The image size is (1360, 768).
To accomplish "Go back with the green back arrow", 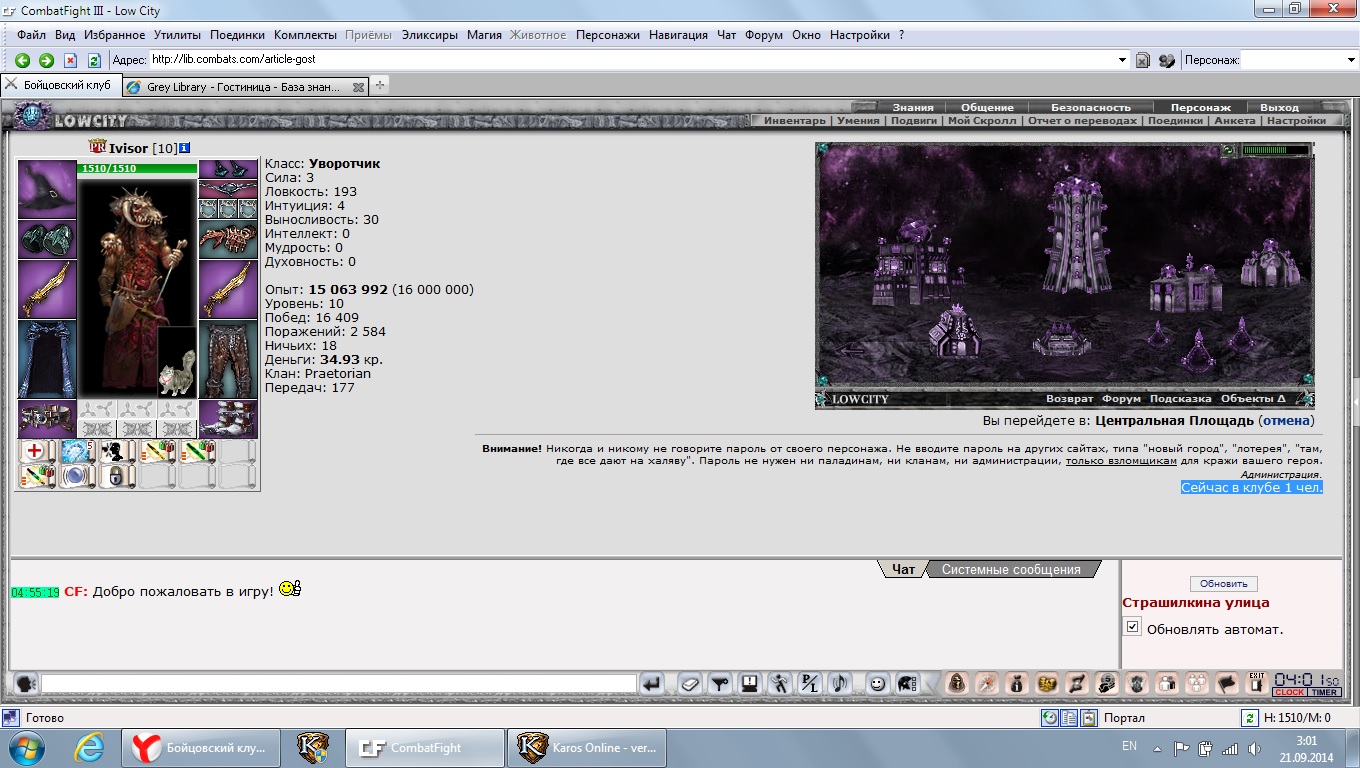I will pyautogui.click(x=22, y=60).
